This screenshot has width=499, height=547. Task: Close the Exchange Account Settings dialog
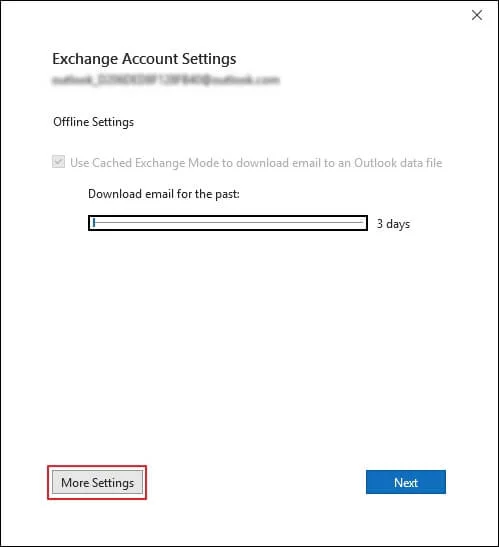point(477,15)
